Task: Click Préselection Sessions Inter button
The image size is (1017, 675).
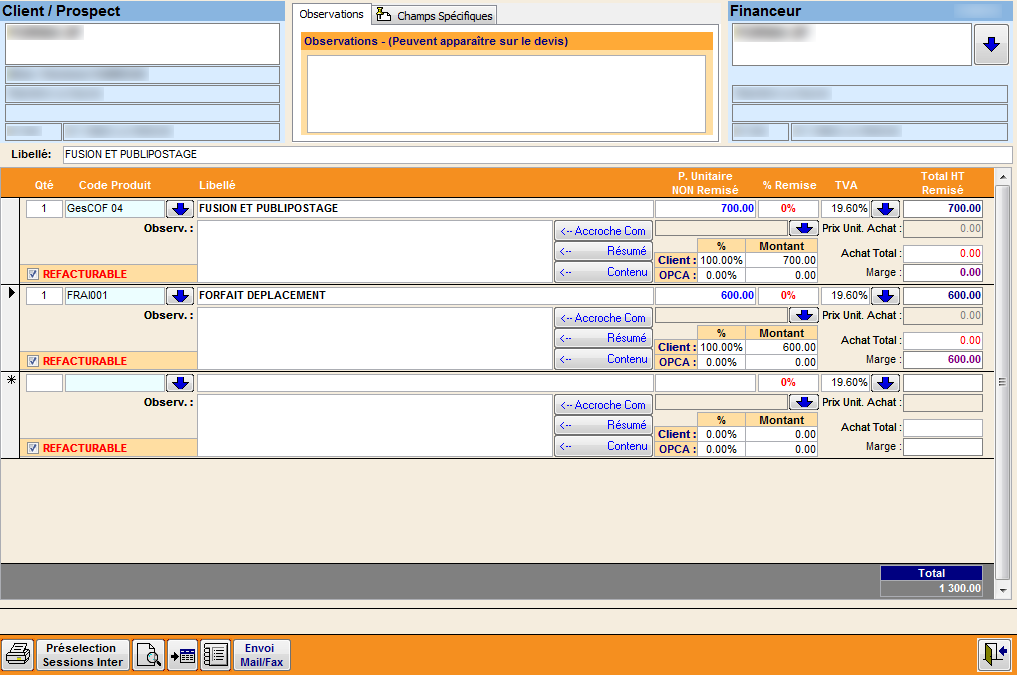Action: coord(83,655)
